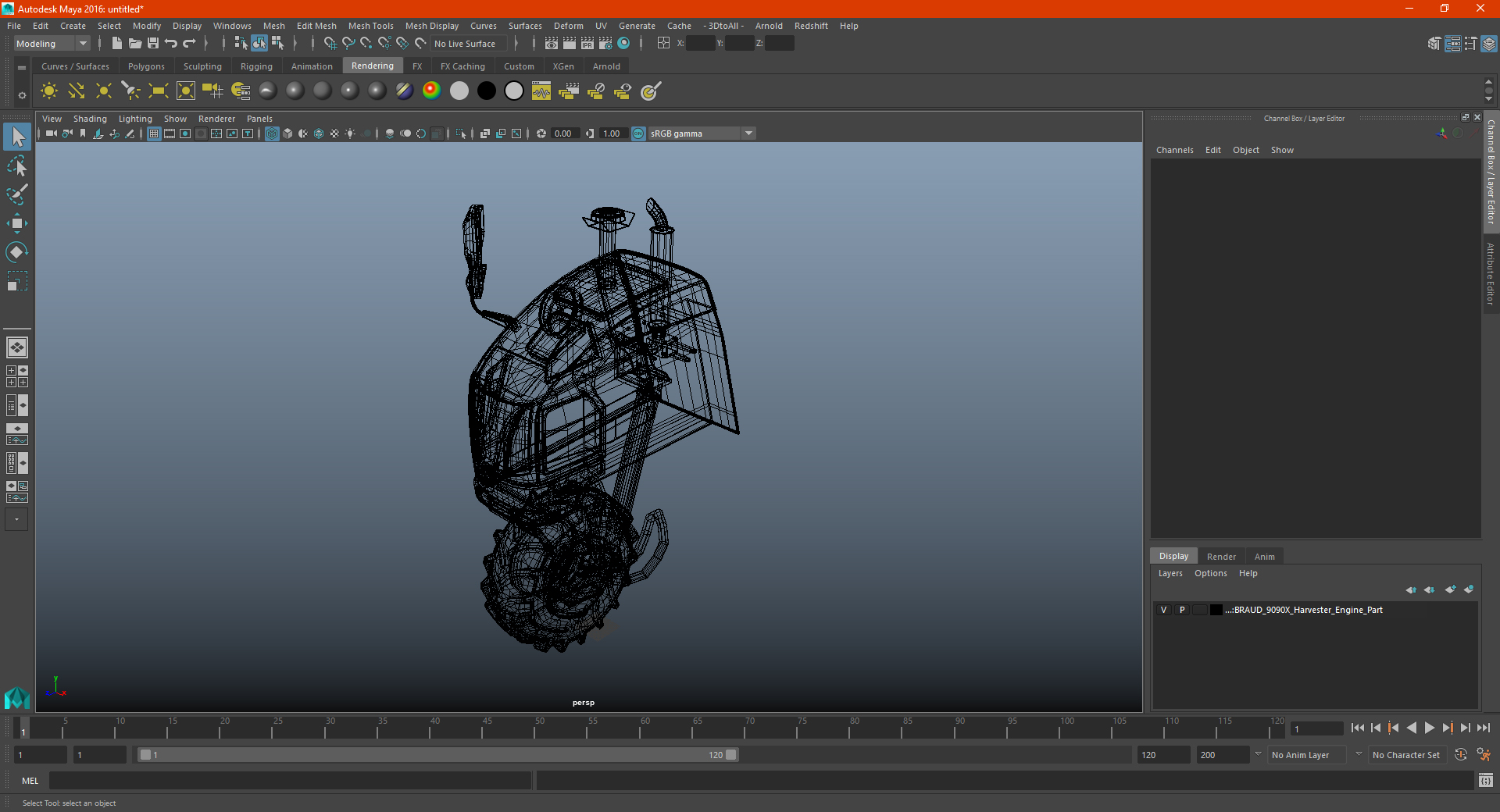
Task: Click the timeline at frame 60
Action: (645, 729)
